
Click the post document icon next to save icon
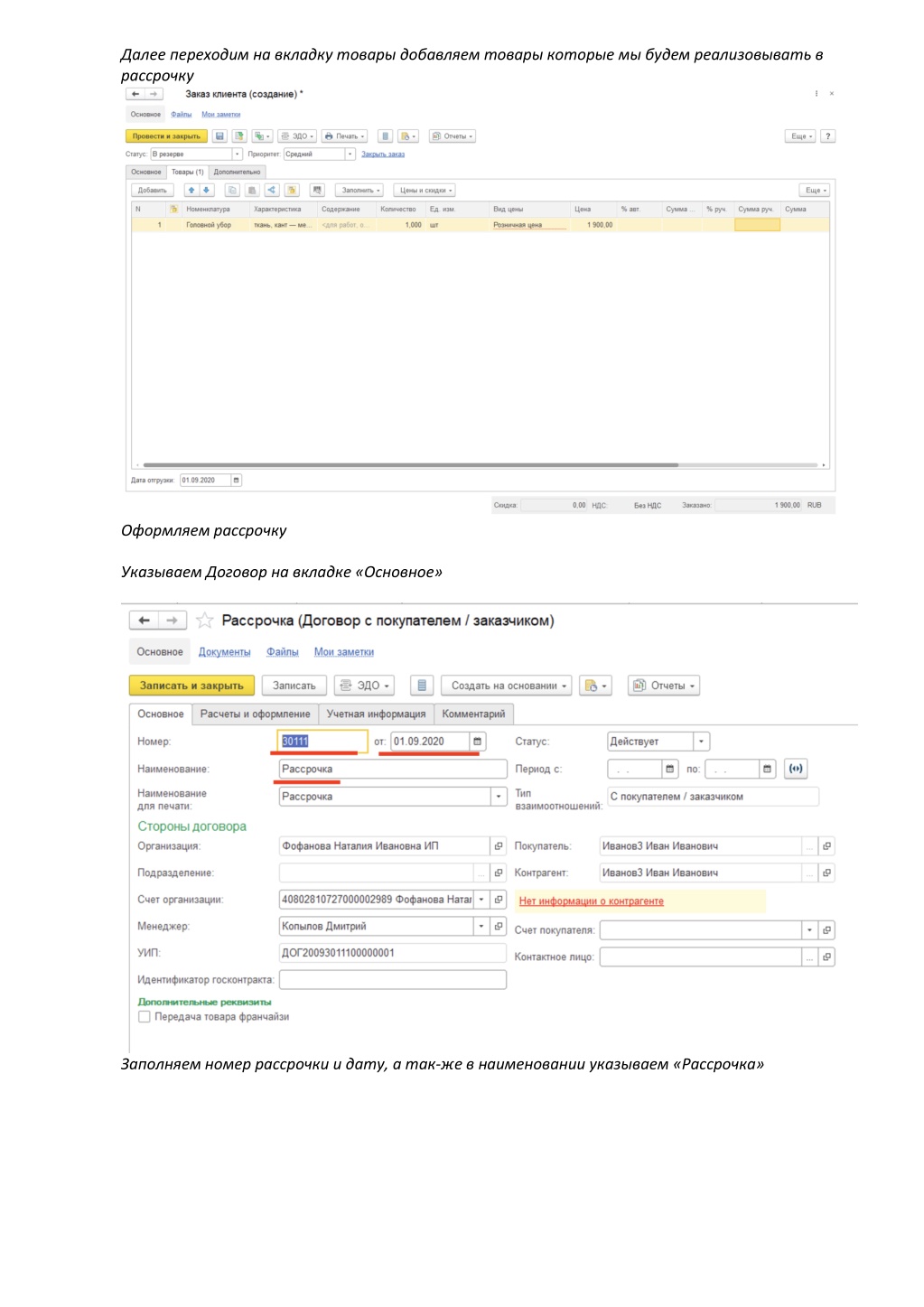[239, 136]
